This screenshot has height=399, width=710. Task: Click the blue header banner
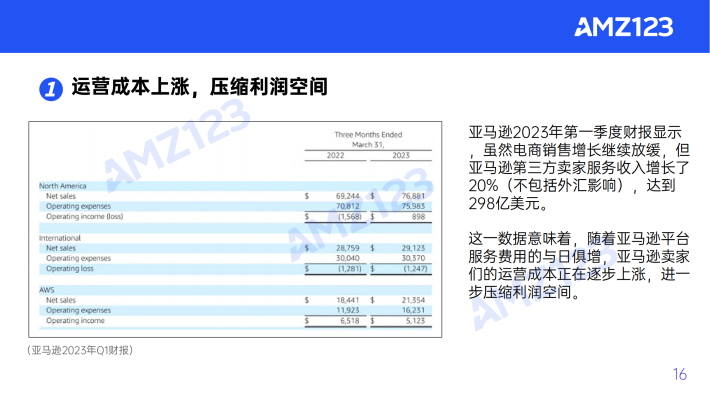(x=355, y=26)
